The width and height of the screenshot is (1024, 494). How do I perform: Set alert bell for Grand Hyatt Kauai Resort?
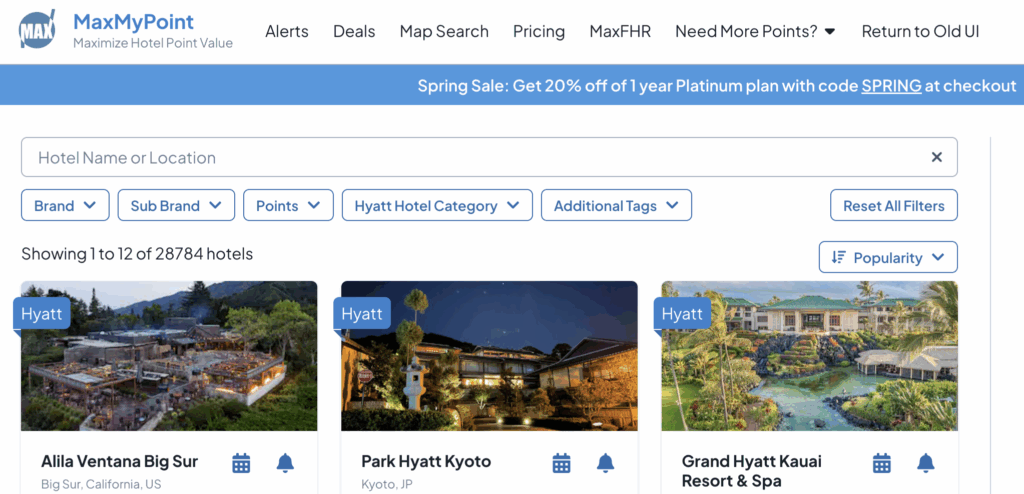(926, 463)
